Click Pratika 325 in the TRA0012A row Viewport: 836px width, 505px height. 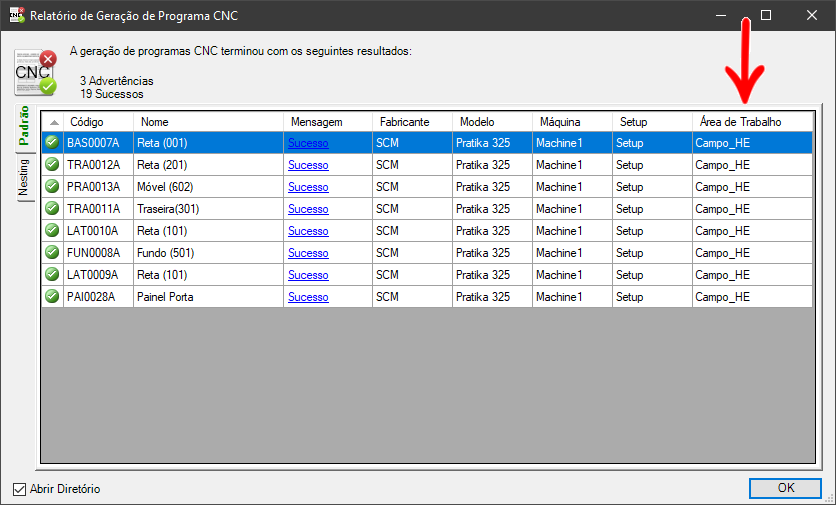(x=492, y=165)
